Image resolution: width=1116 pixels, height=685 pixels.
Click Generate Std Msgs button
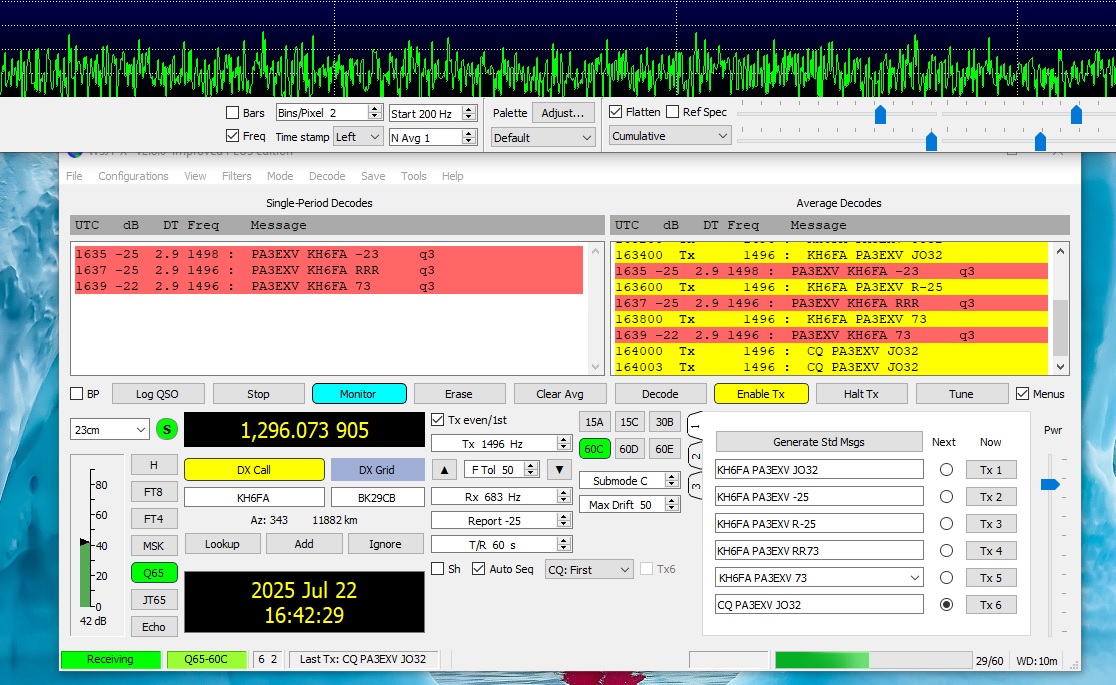818,442
